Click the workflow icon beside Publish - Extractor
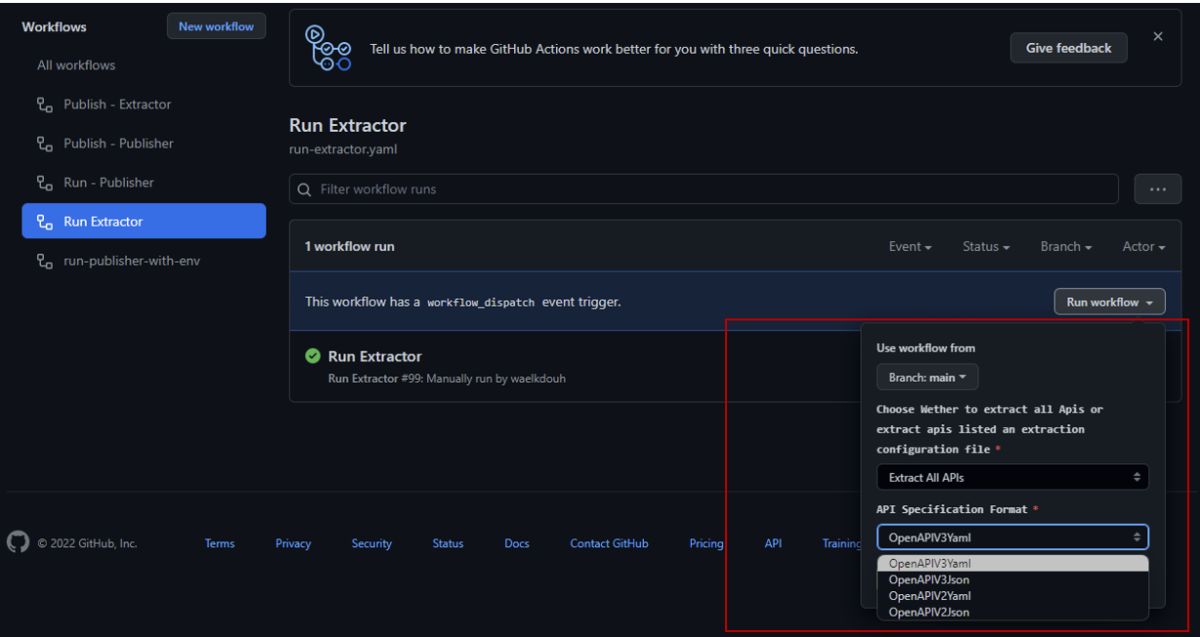The width and height of the screenshot is (1200, 637). tap(43, 104)
